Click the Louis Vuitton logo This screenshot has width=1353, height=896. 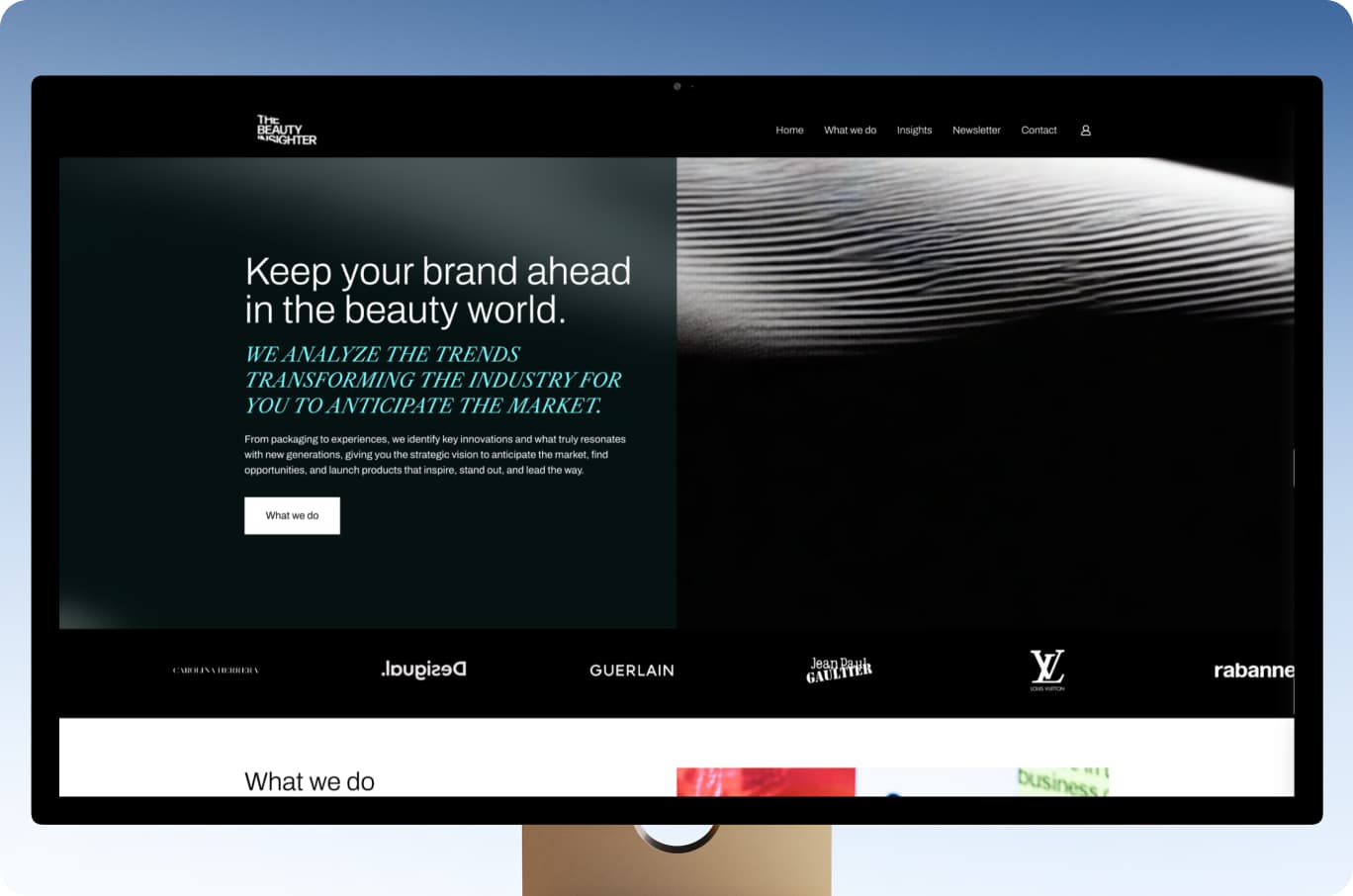point(1047,670)
